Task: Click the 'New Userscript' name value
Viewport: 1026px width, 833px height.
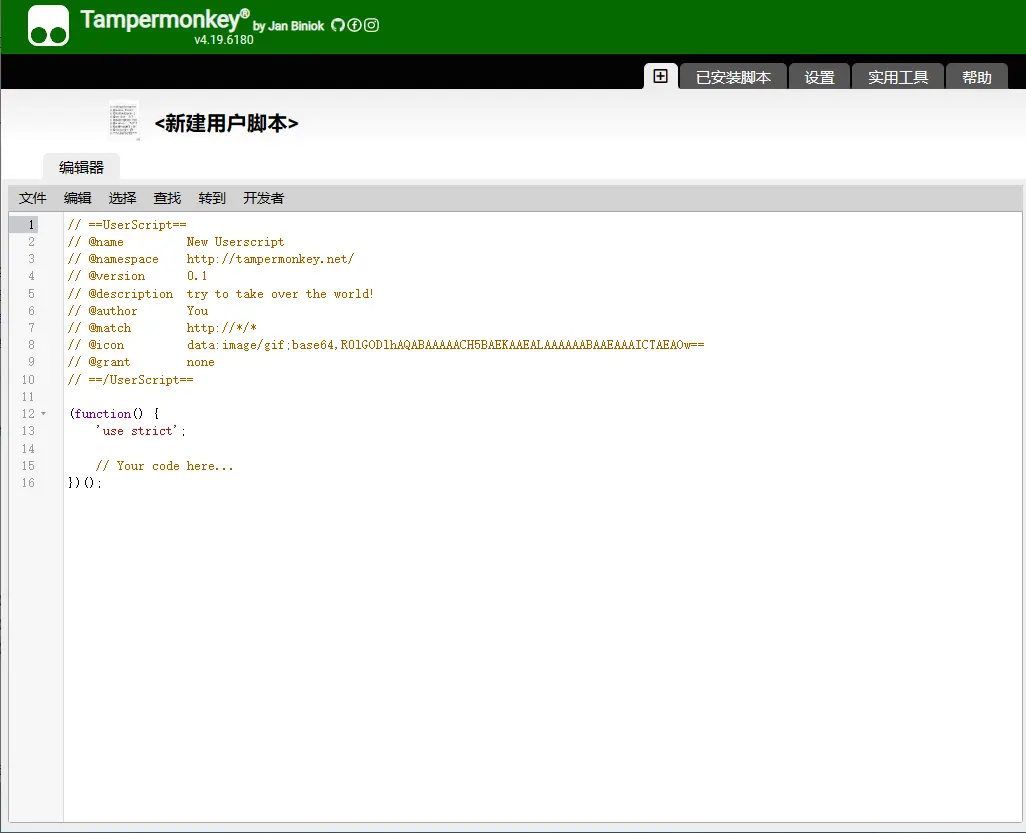Action: (236, 242)
